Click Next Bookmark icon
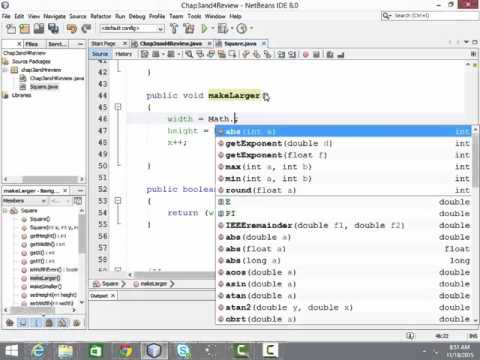Image resolution: width=480 pixels, height=360 pixels. click(257, 54)
